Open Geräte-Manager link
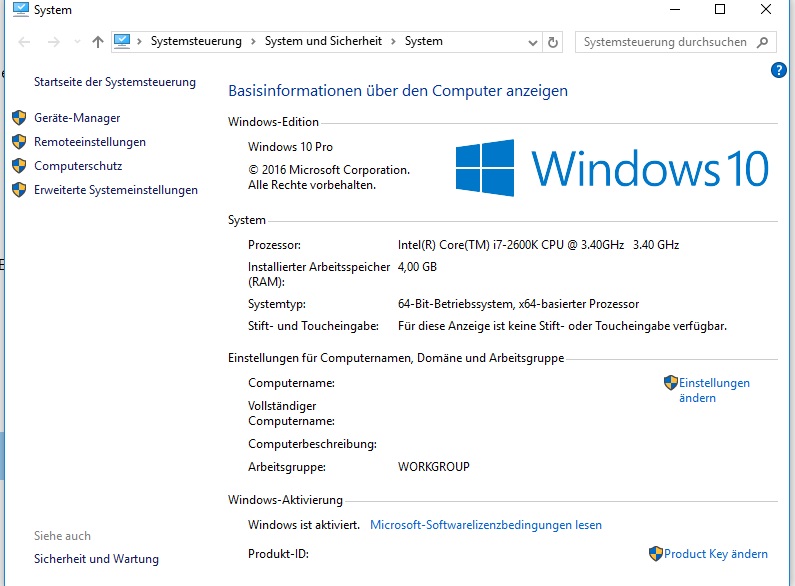 (x=77, y=118)
